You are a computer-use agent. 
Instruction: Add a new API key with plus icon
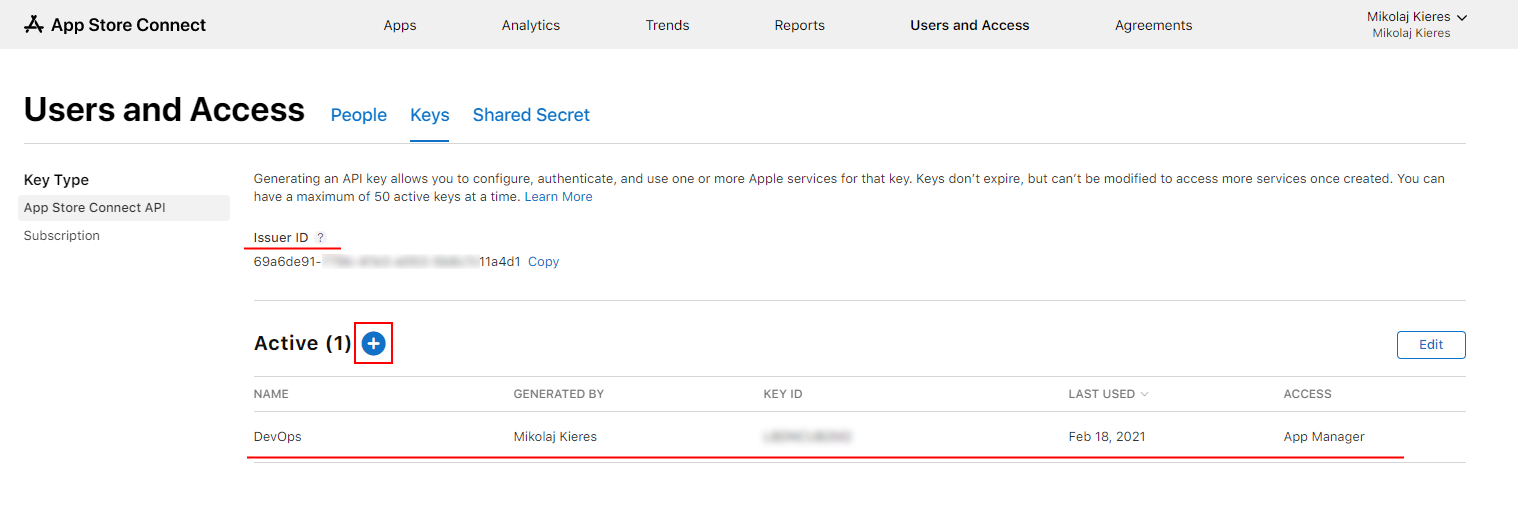(373, 343)
